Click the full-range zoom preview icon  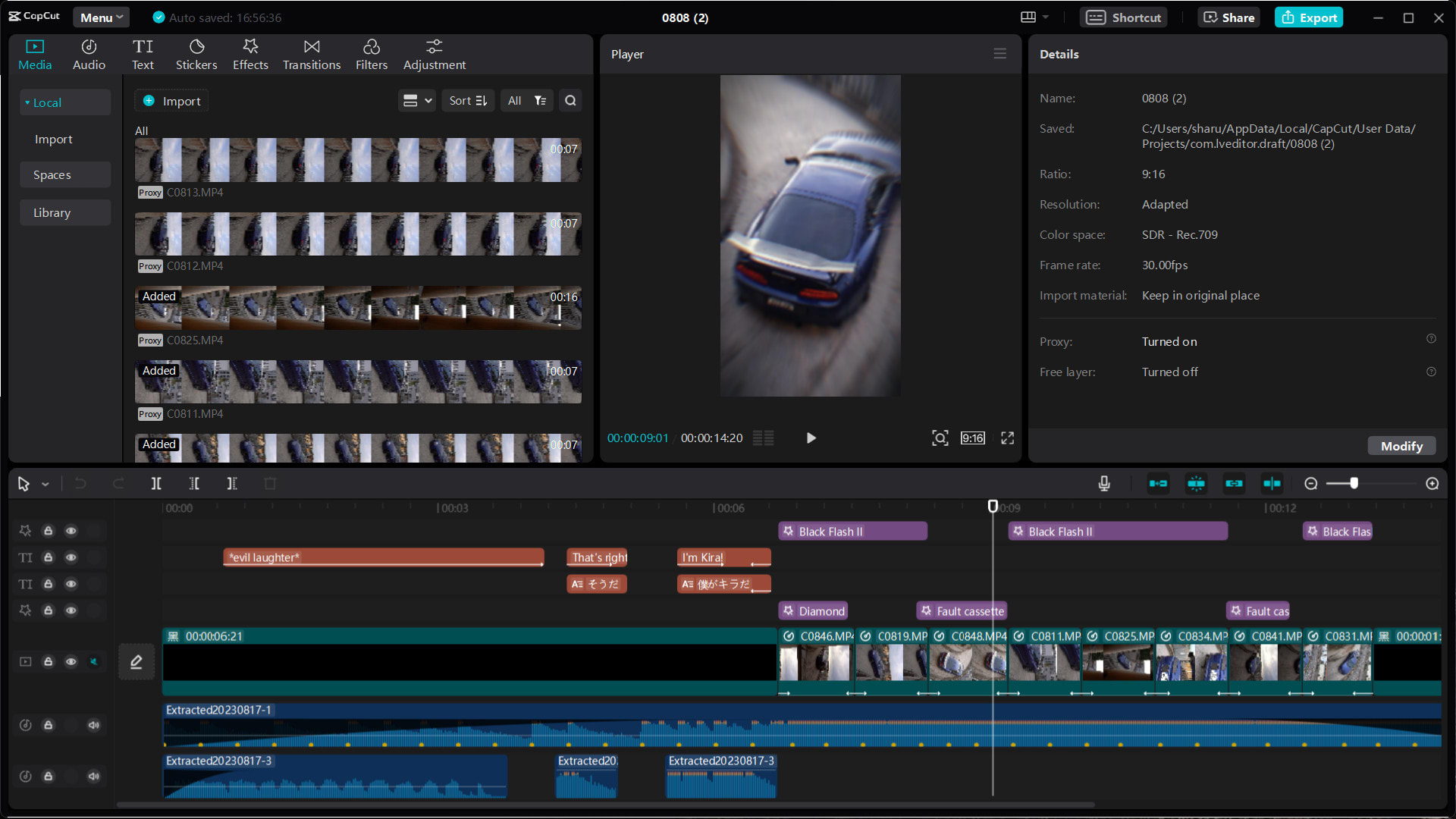[940, 438]
